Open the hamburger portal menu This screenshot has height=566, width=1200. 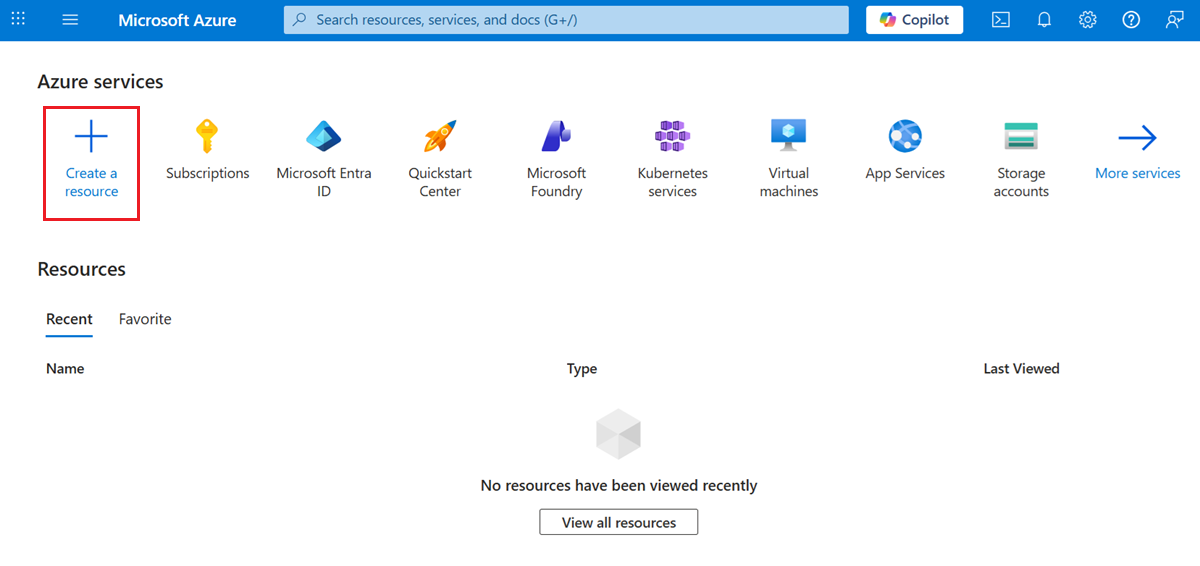70,19
